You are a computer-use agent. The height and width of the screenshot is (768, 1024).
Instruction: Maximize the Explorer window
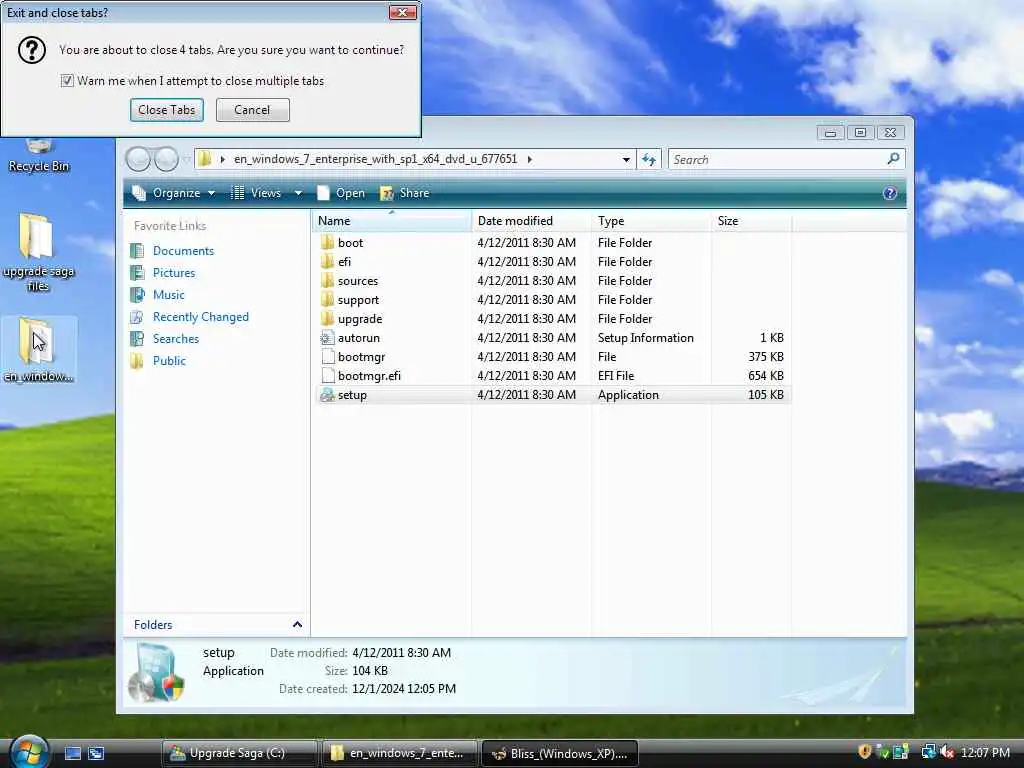coord(860,133)
